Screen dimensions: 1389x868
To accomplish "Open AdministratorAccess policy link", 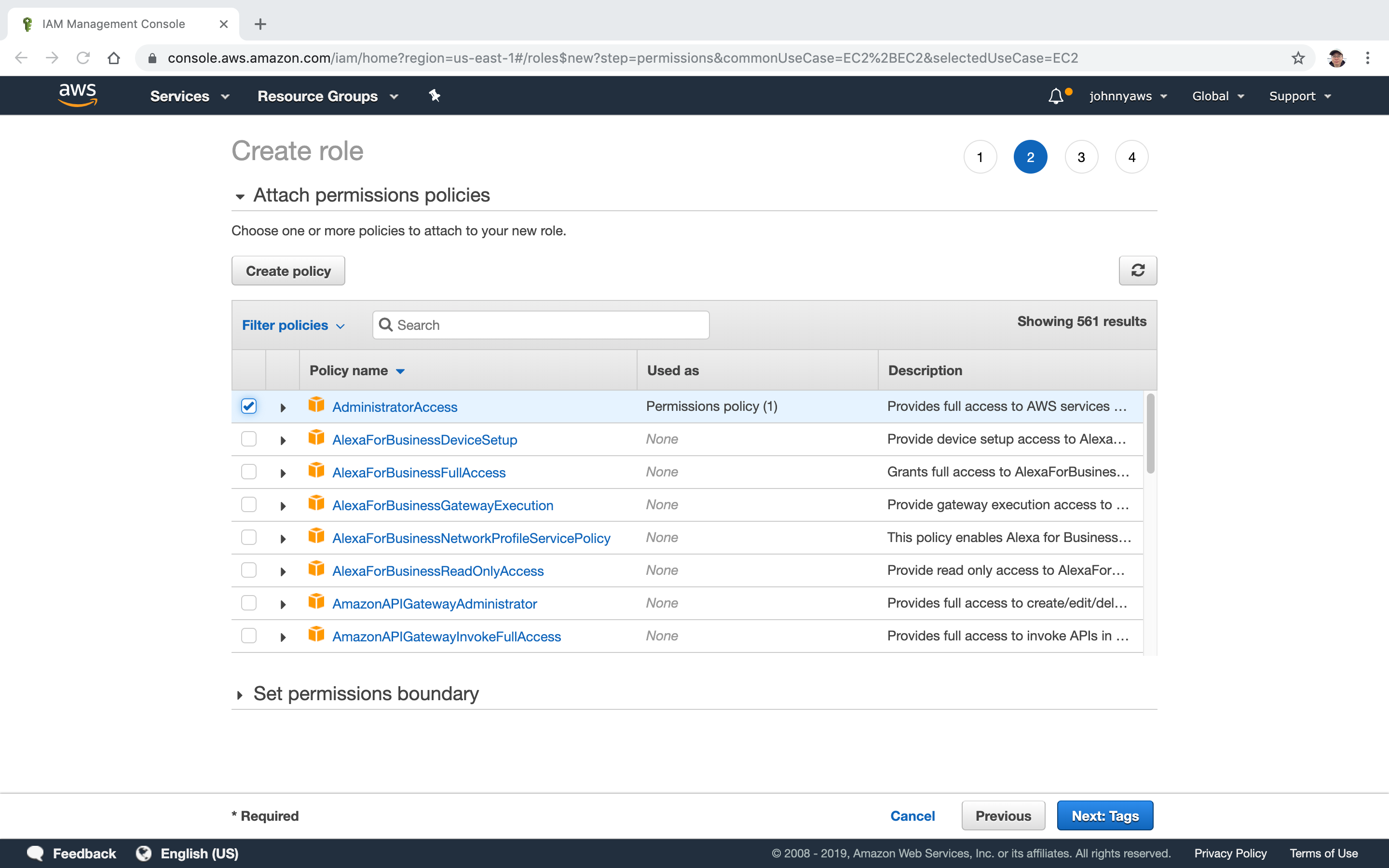I will pyautogui.click(x=395, y=407).
